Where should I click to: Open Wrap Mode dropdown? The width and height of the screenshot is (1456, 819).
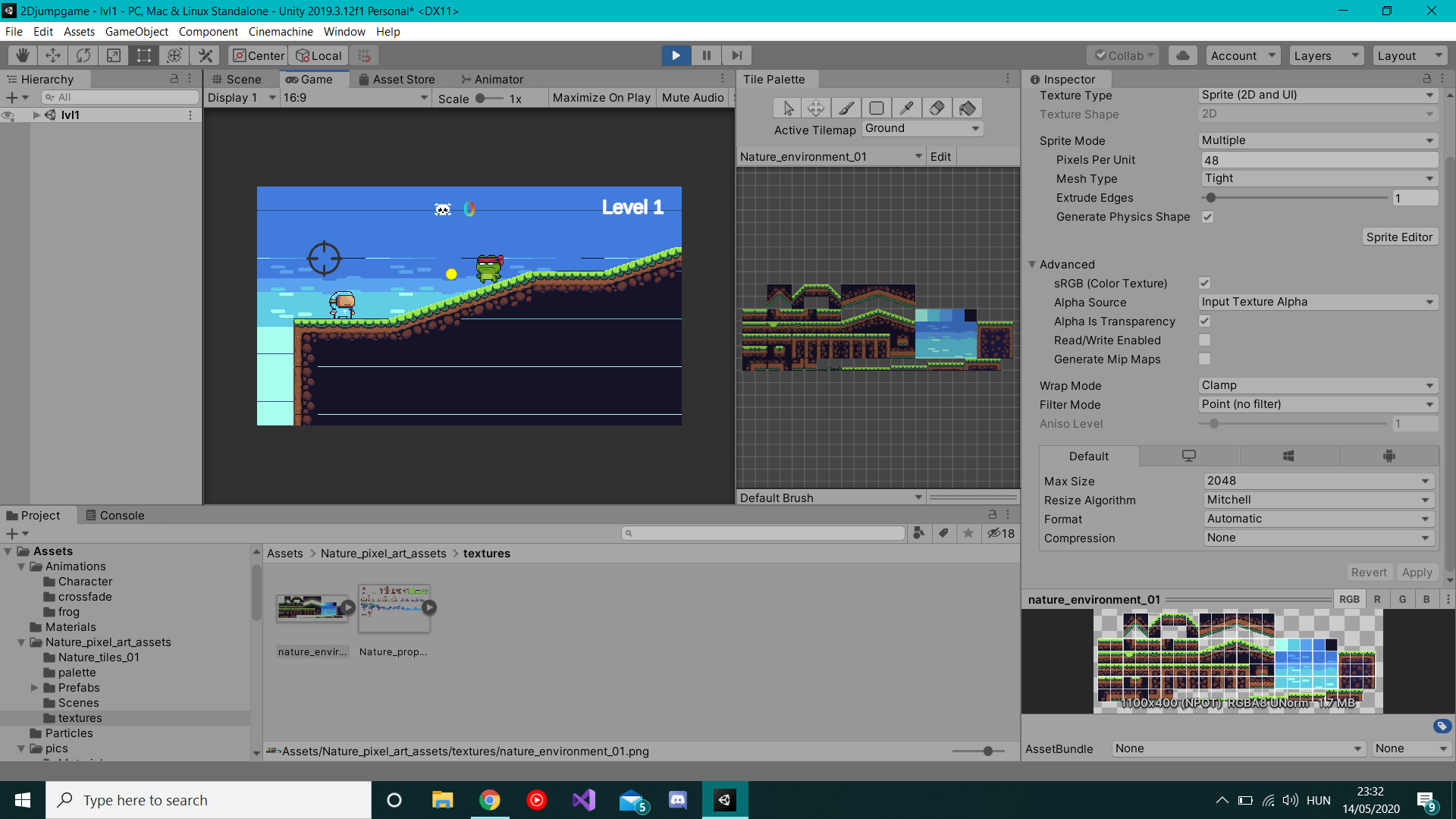[1318, 385]
